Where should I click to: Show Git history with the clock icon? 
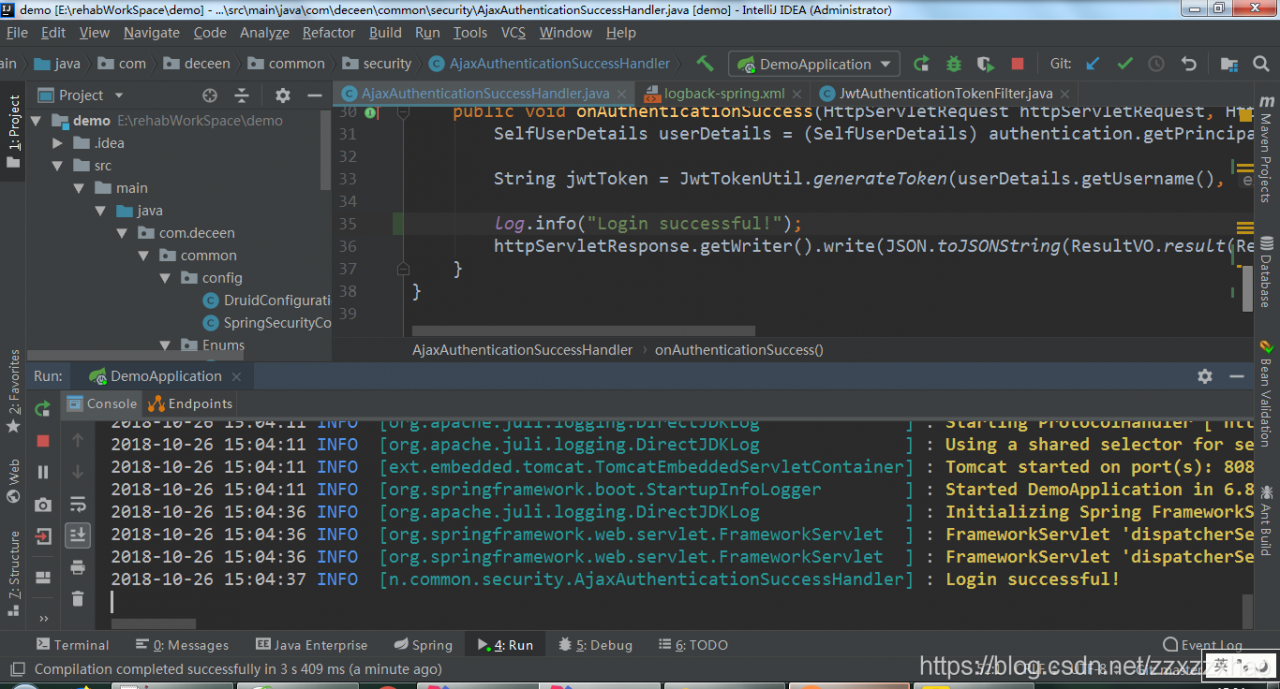[1157, 63]
